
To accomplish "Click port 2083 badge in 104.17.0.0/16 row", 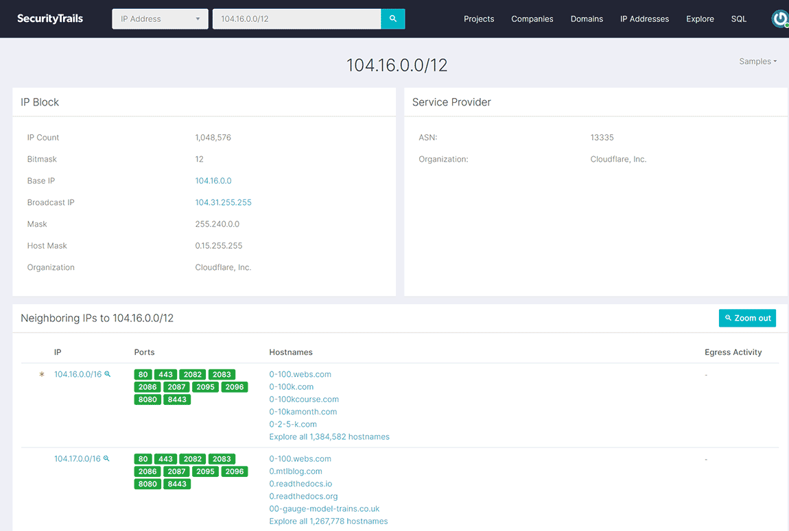I will click(x=222, y=459).
